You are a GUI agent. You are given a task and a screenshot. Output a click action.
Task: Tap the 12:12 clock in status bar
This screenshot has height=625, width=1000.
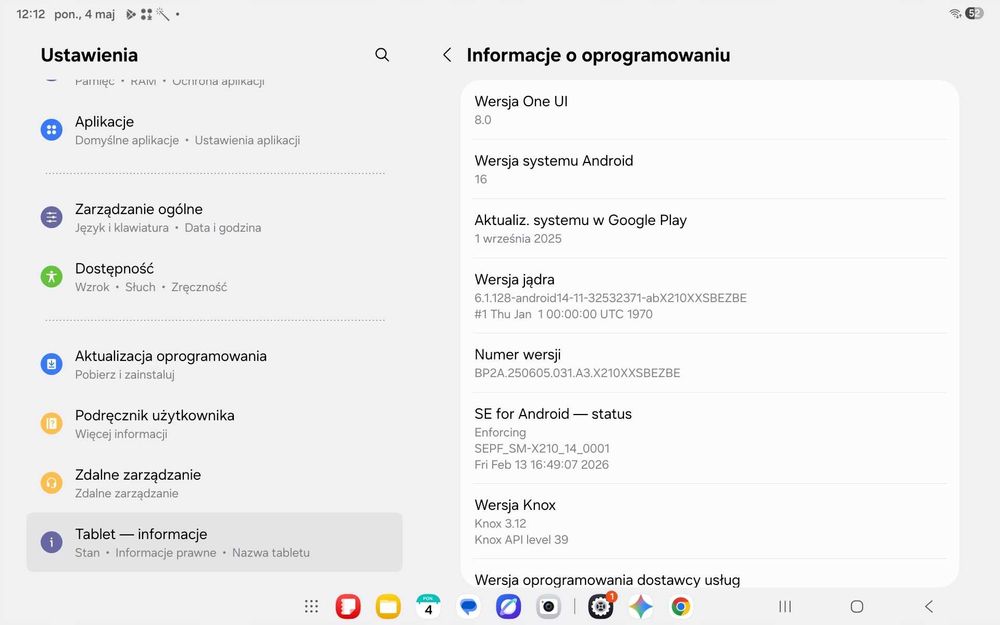(x=31, y=14)
